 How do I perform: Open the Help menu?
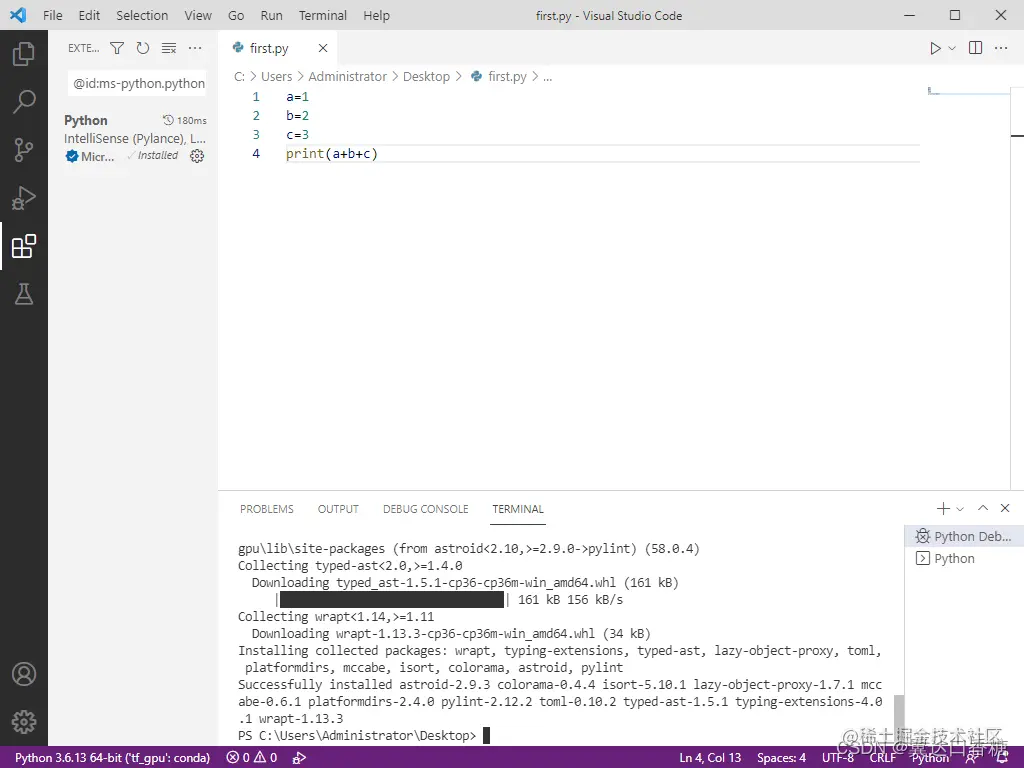point(376,15)
